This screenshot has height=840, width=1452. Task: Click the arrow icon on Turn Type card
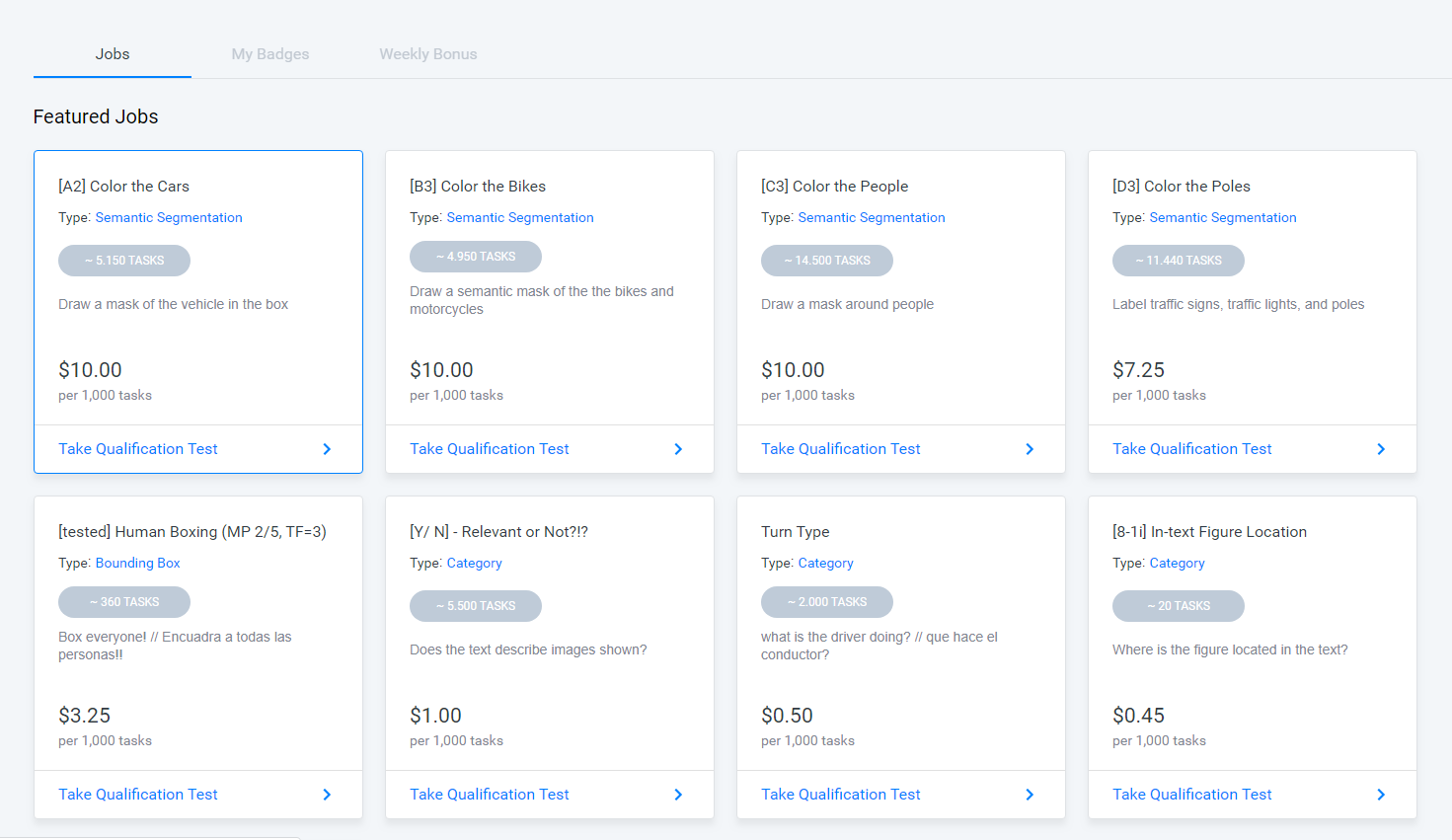click(1030, 795)
